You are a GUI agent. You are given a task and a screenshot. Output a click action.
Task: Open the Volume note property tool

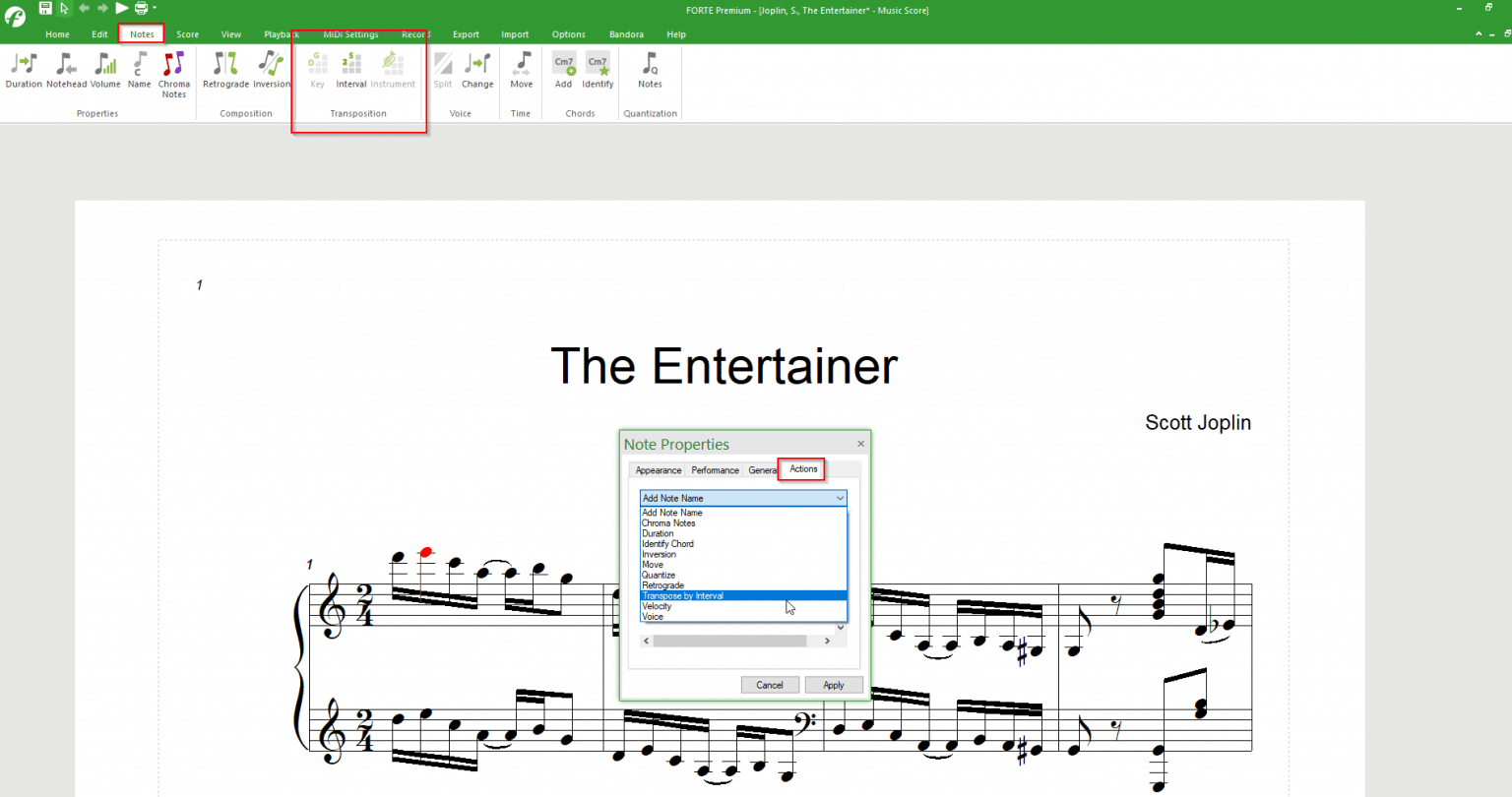pos(105,70)
